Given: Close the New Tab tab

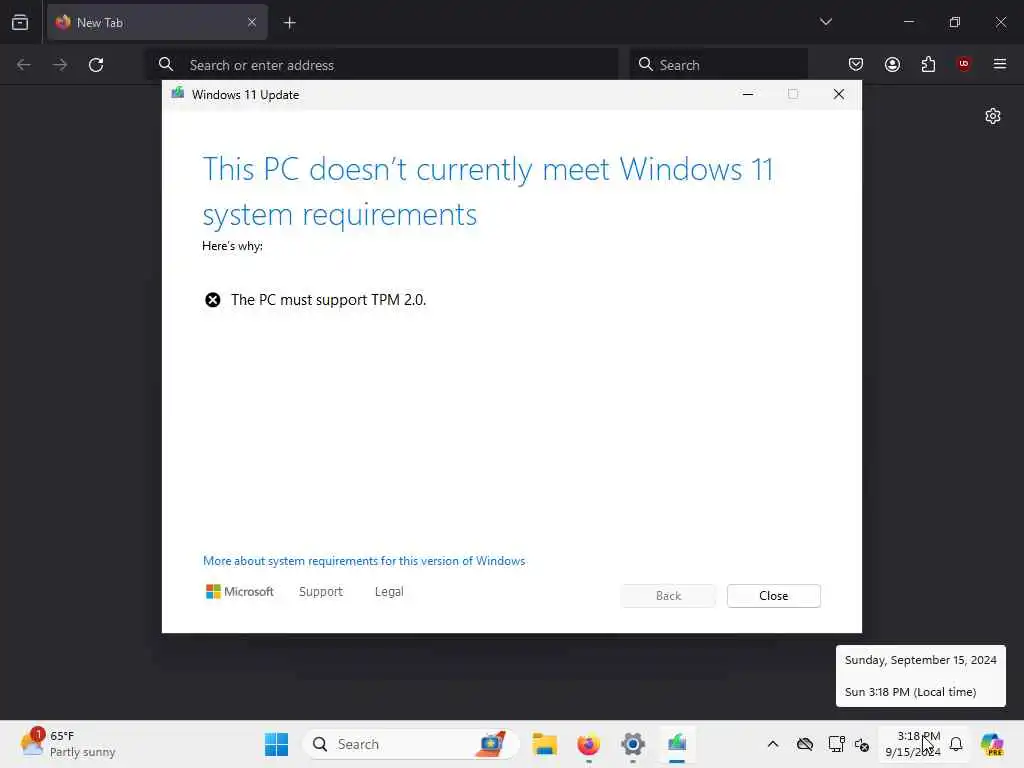Looking at the screenshot, I should (x=252, y=22).
